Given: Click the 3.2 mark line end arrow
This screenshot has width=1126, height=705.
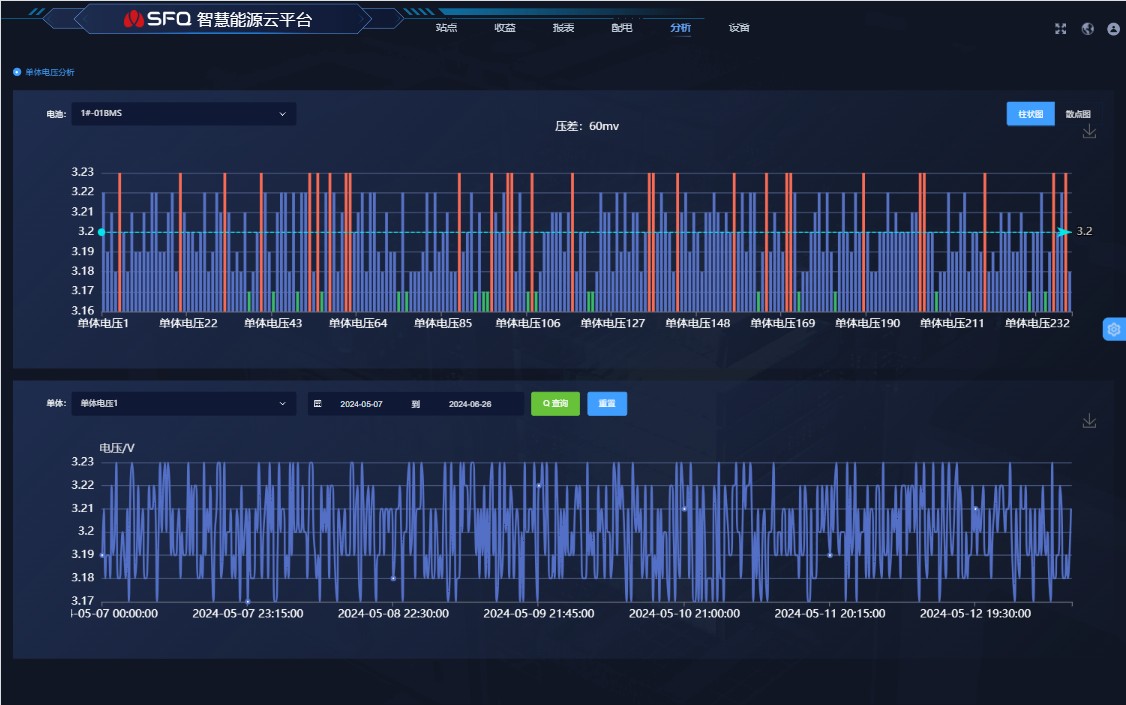Looking at the screenshot, I should (1064, 232).
